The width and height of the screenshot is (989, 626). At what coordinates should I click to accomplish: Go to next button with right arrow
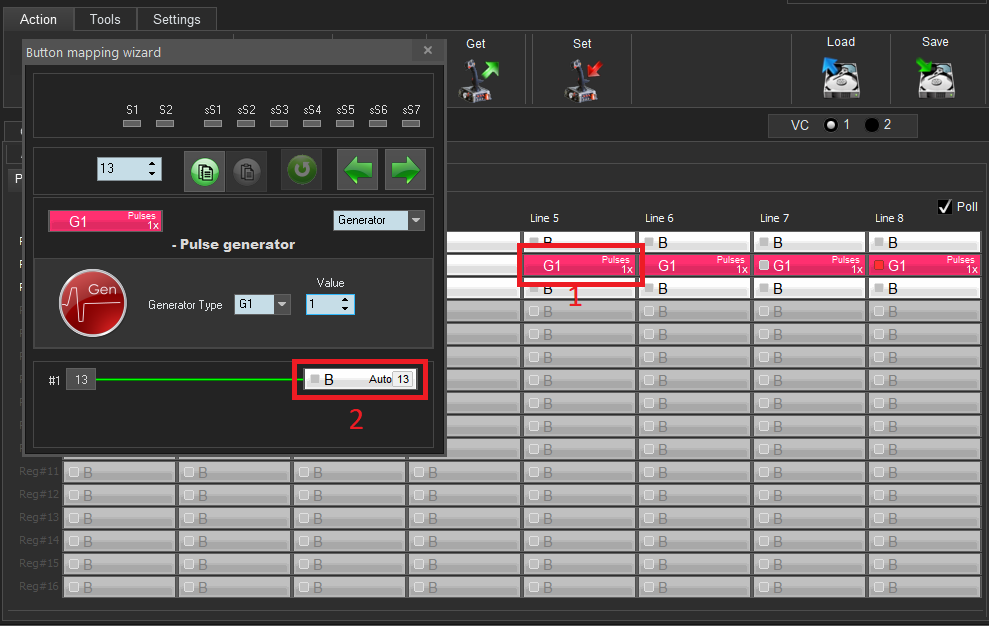tap(405, 170)
